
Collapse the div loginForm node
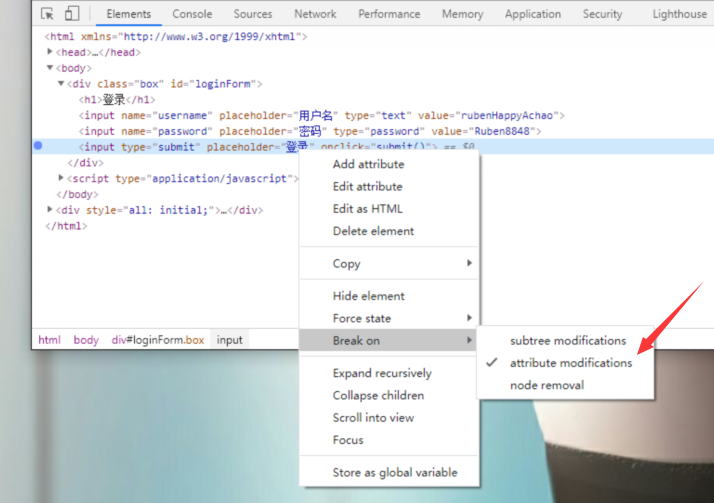(61, 84)
